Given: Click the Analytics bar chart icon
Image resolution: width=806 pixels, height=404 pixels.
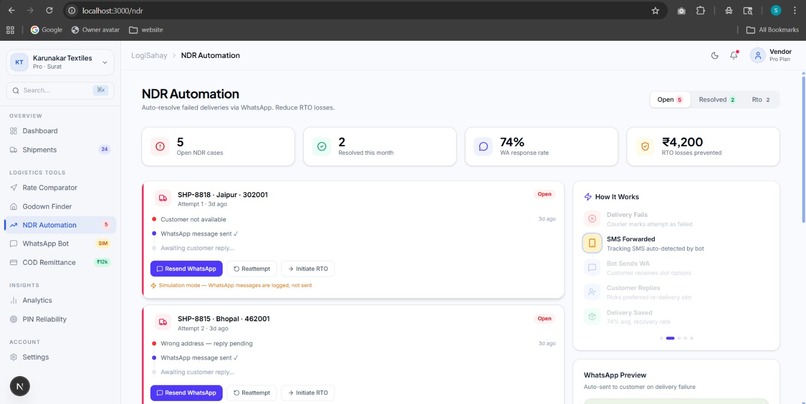Looking at the screenshot, I should pos(13,300).
